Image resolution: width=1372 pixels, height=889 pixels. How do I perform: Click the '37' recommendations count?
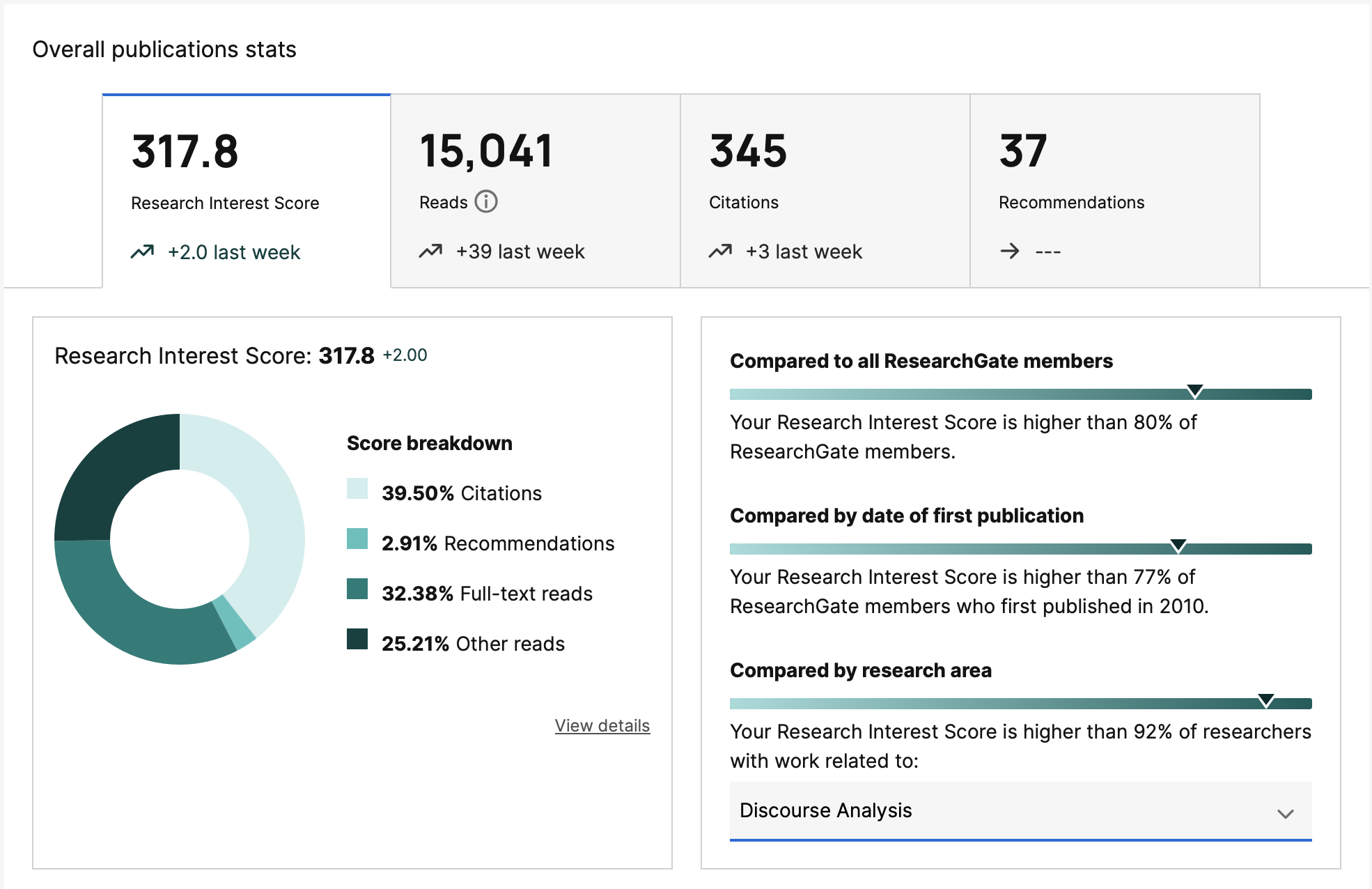1023,151
